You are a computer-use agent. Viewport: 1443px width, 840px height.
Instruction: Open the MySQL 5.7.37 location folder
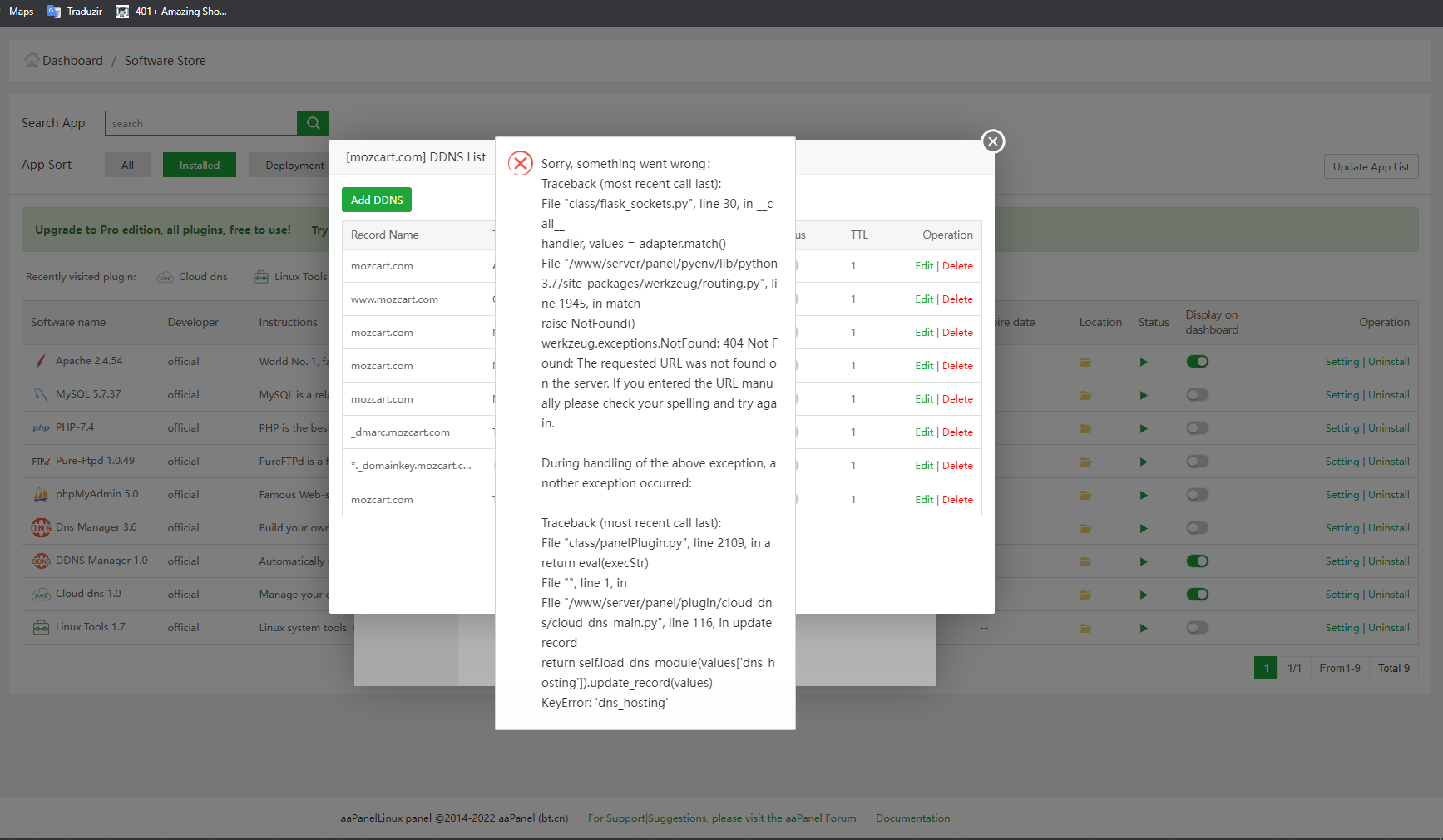click(x=1085, y=395)
